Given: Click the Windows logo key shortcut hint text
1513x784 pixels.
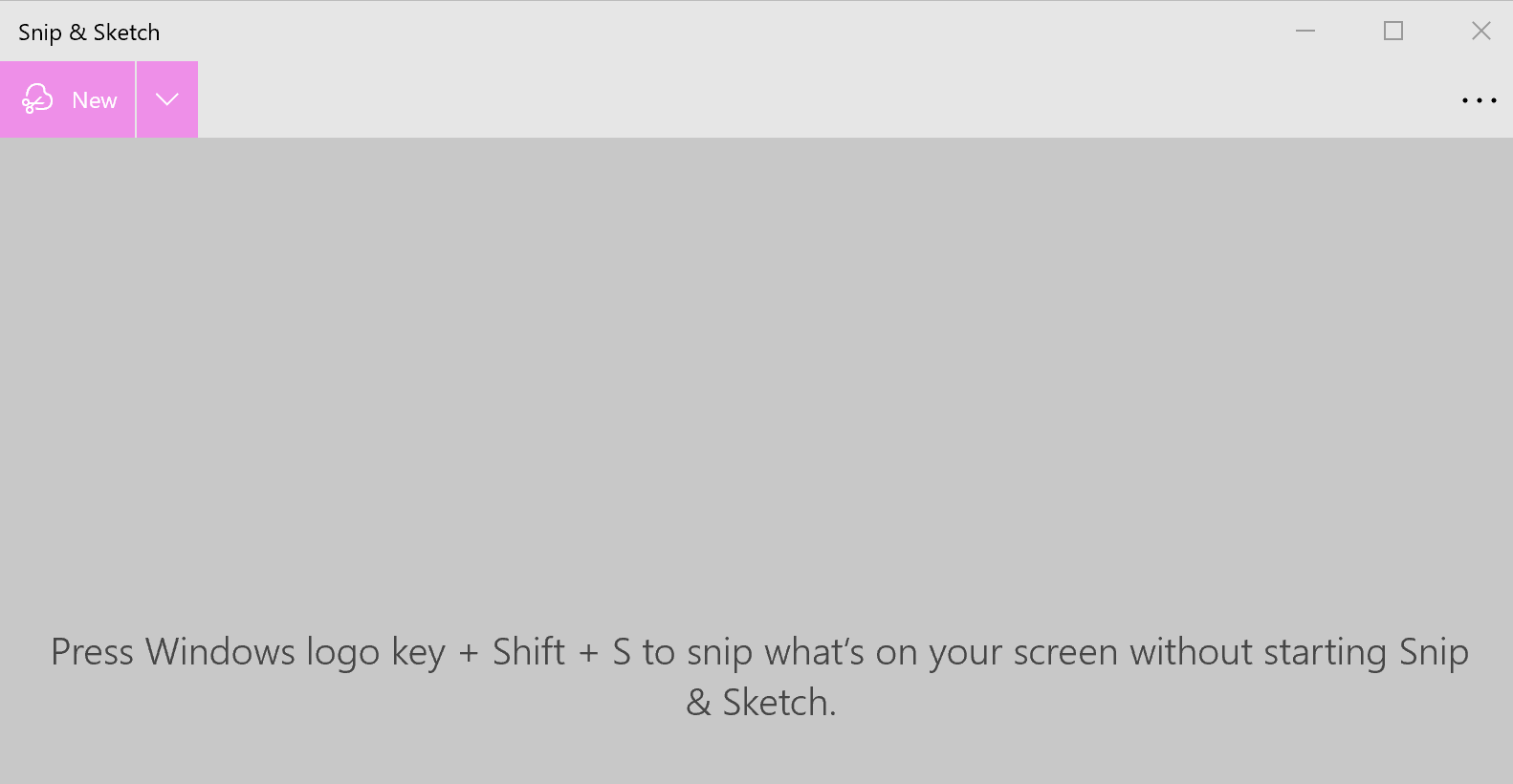Looking at the screenshot, I should click(759, 677).
